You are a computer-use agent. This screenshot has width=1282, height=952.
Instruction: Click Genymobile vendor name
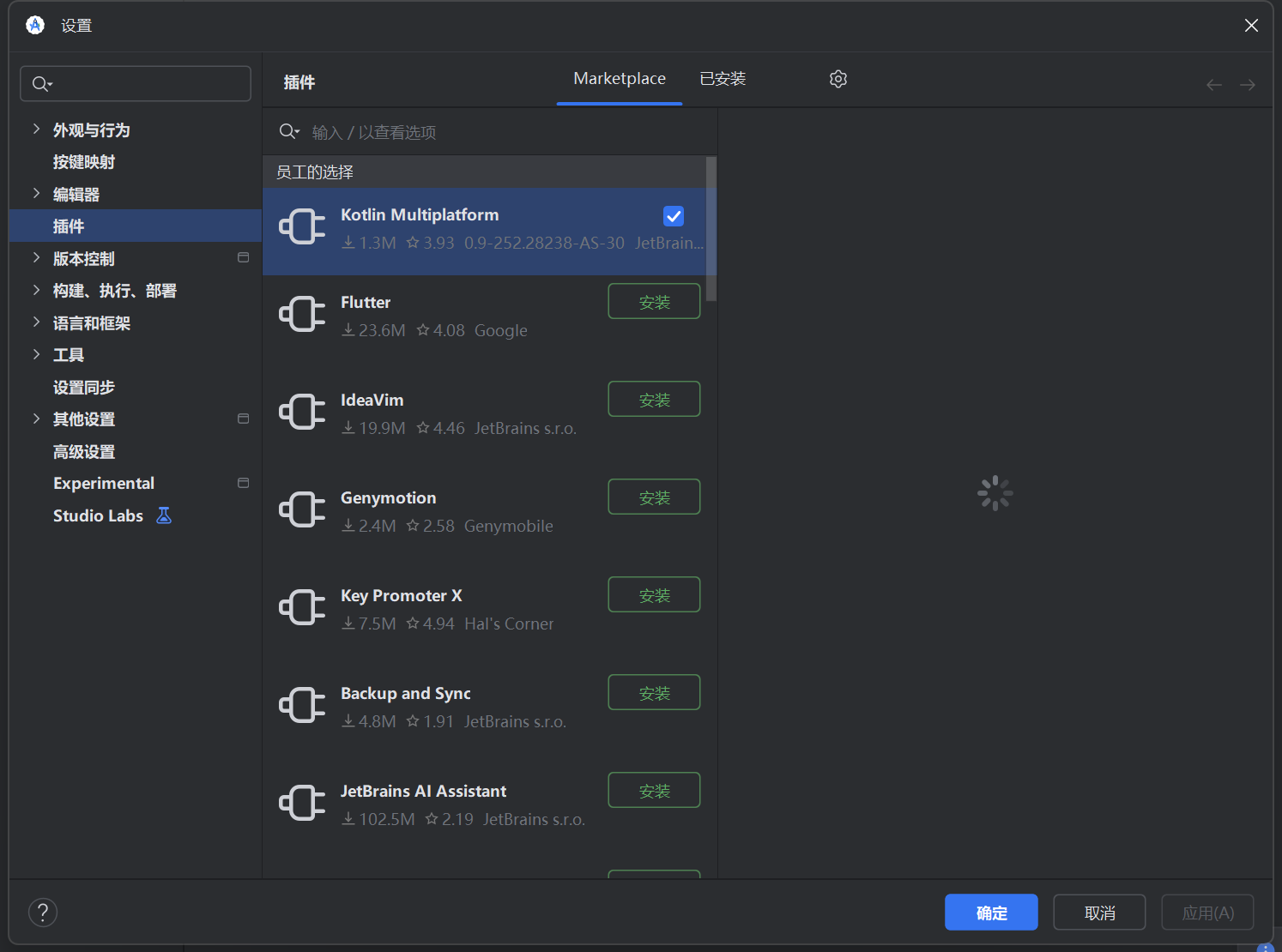pos(508,526)
